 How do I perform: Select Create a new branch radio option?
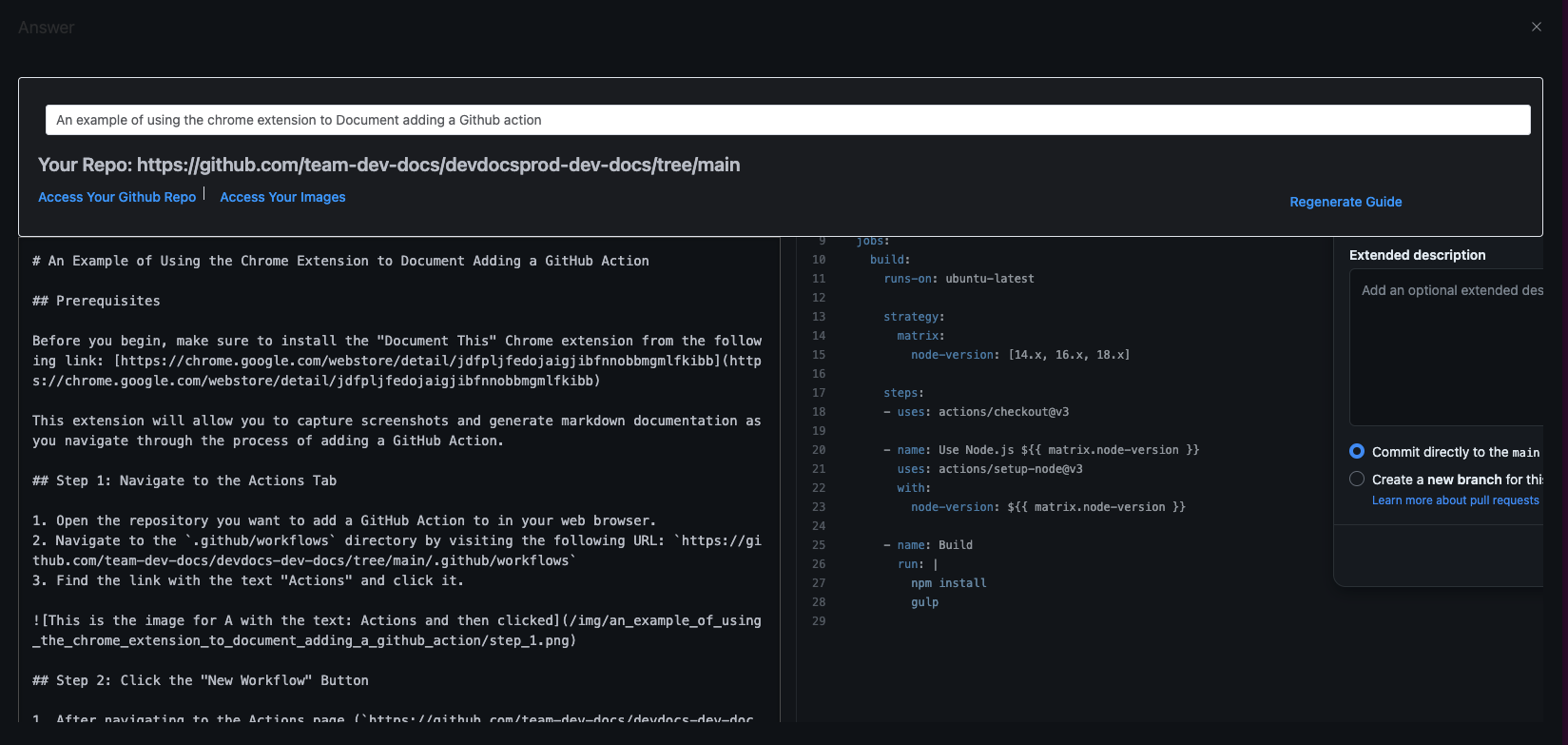[x=1357, y=479]
